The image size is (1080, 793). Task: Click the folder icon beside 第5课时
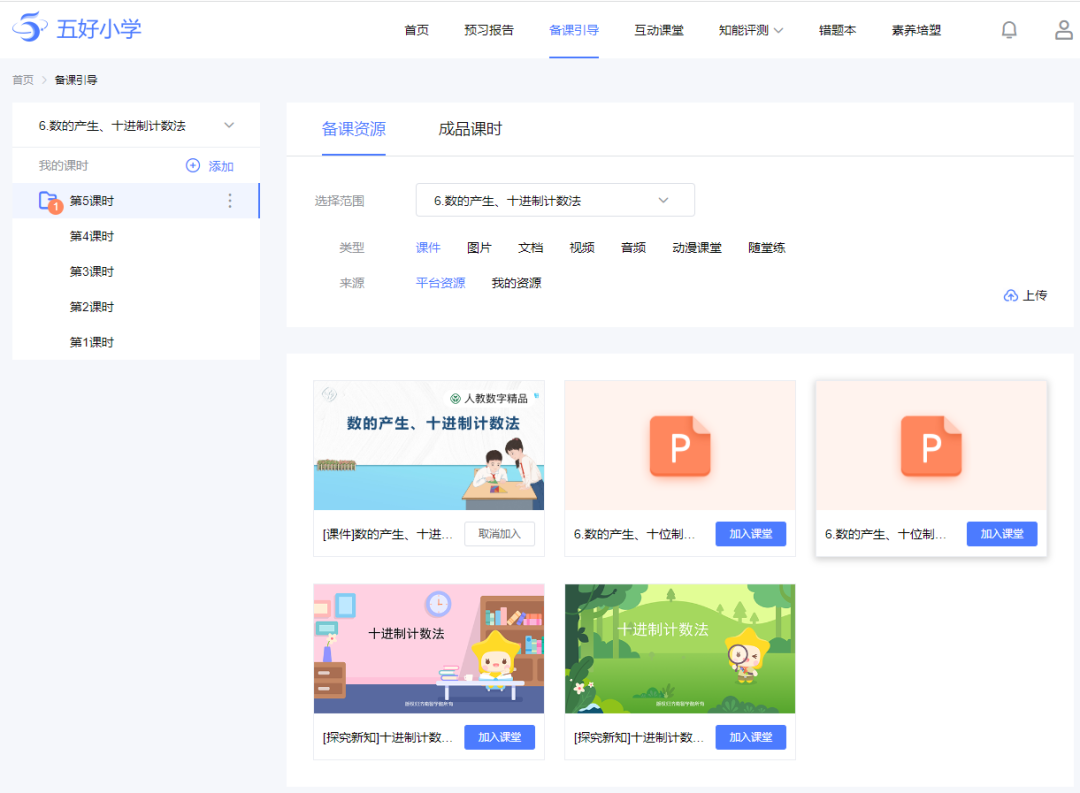pyautogui.click(x=48, y=201)
